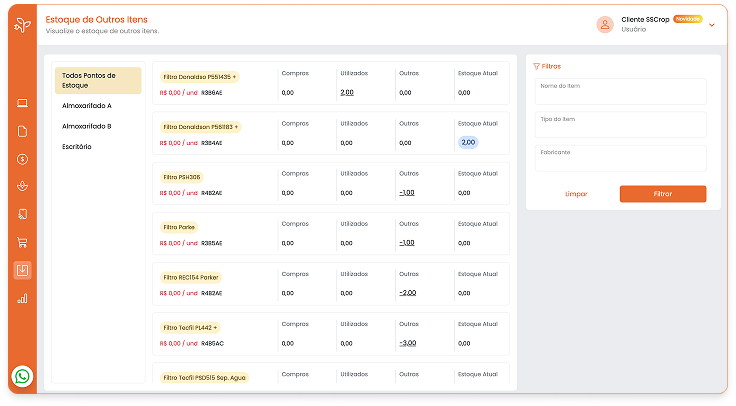Select the stock download box icon
Screen dimensions: 736x406
pyautogui.click(x=22, y=270)
